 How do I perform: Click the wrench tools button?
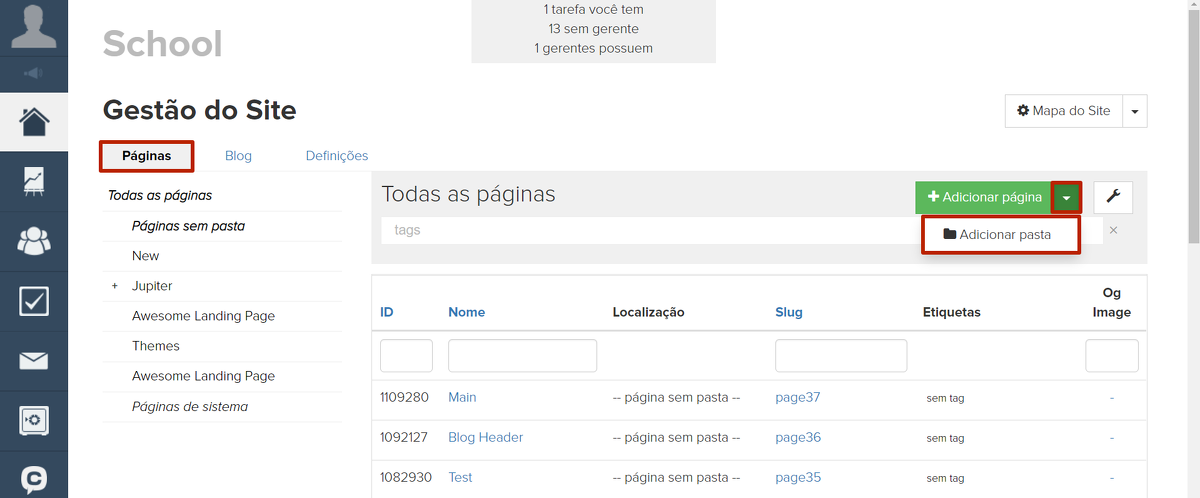click(x=1113, y=197)
